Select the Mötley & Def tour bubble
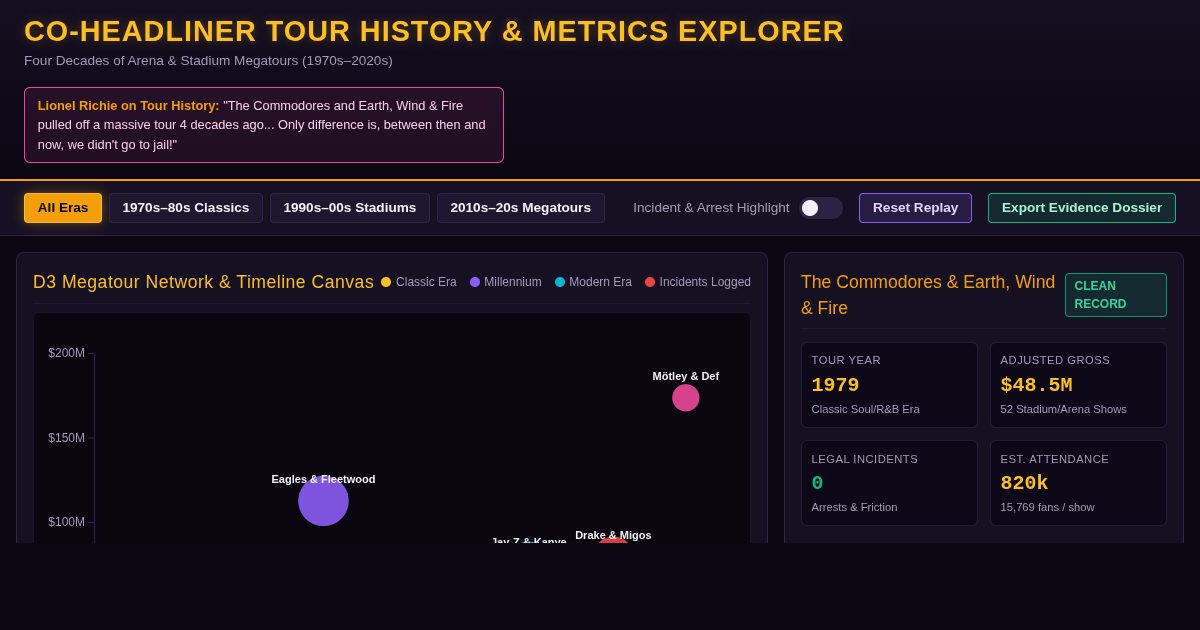 pyautogui.click(x=686, y=398)
